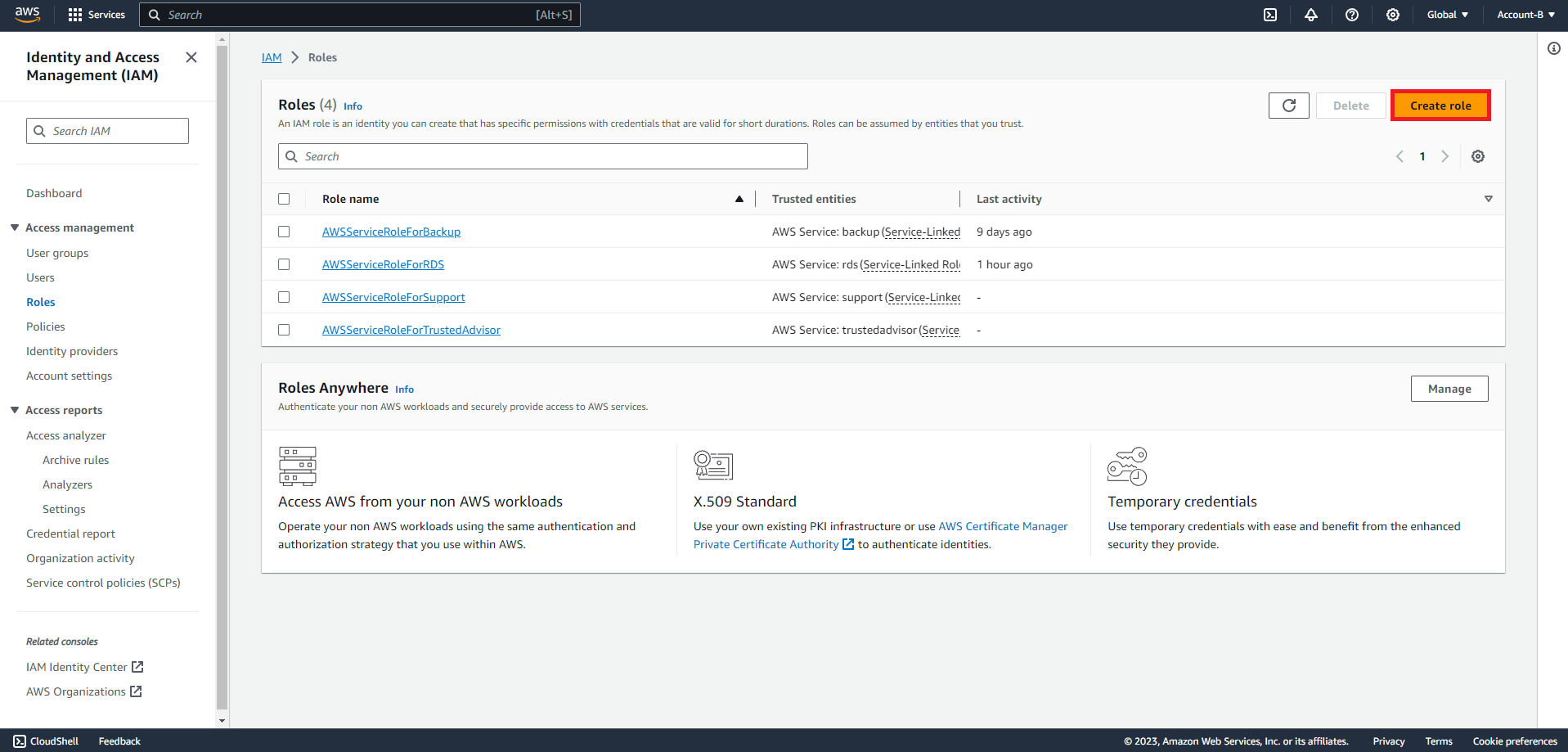Viewport: 1568px width, 752px height.
Task: Select the AWSServiceRoleForBackup checkbox
Action: click(284, 232)
